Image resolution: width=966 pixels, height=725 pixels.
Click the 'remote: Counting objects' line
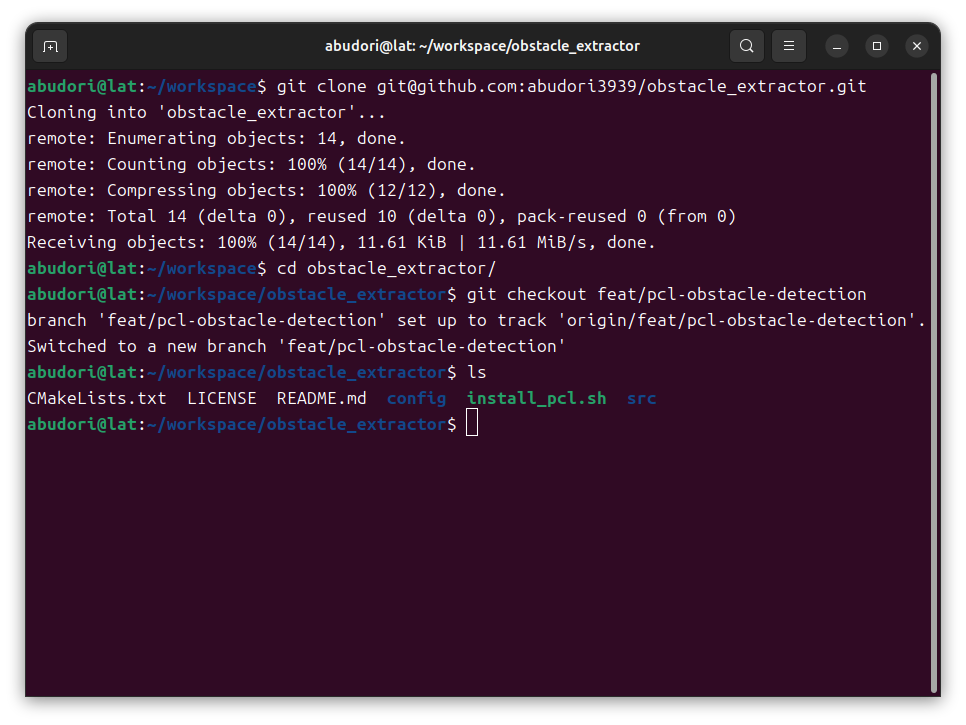tap(251, 164)
